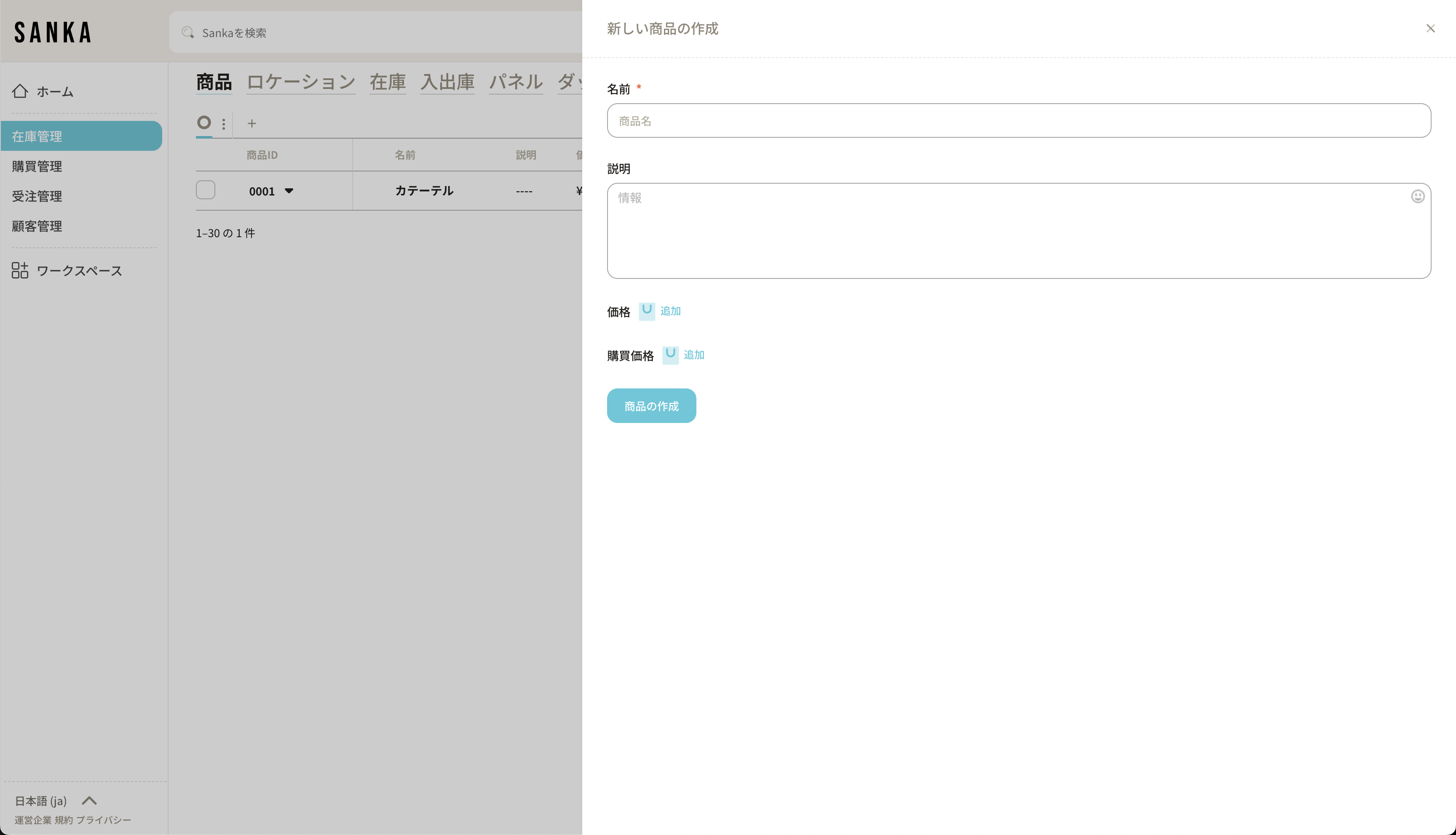Open 購買管理 in the sidebar

37,166
